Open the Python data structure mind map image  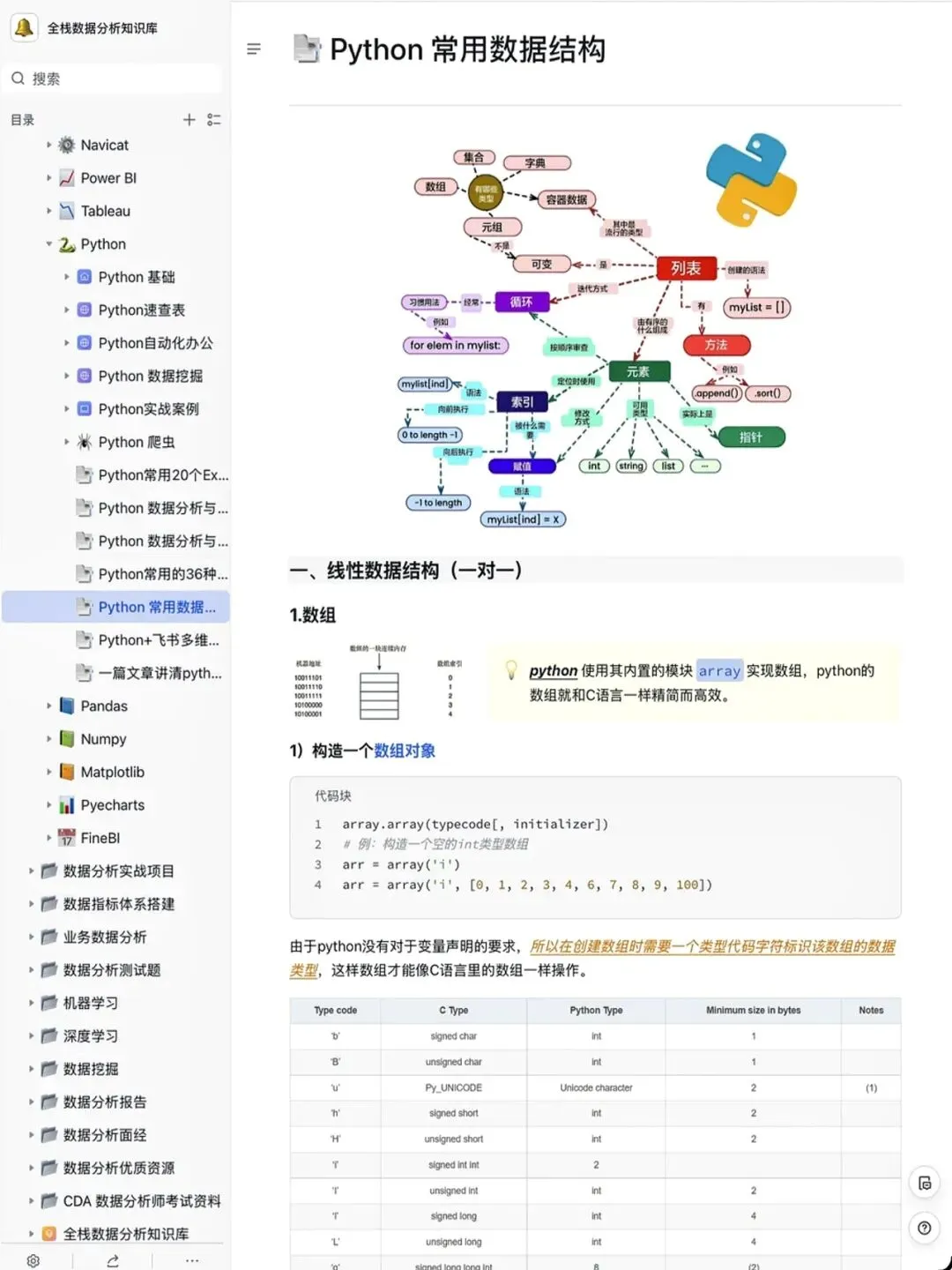[598, 329]
